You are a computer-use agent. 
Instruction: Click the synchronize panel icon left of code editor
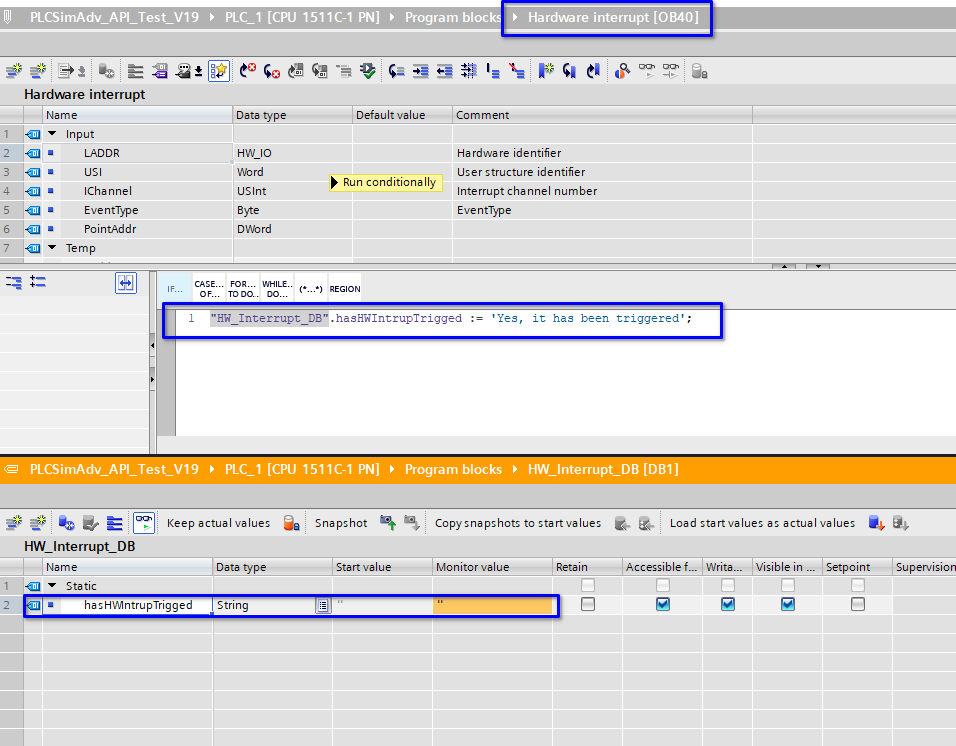point(125,283)
